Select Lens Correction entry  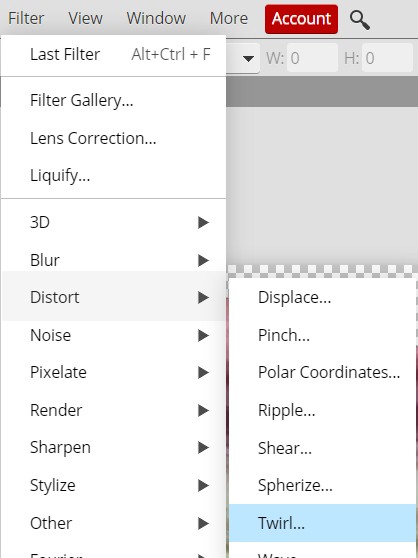[x=113, y=138]
